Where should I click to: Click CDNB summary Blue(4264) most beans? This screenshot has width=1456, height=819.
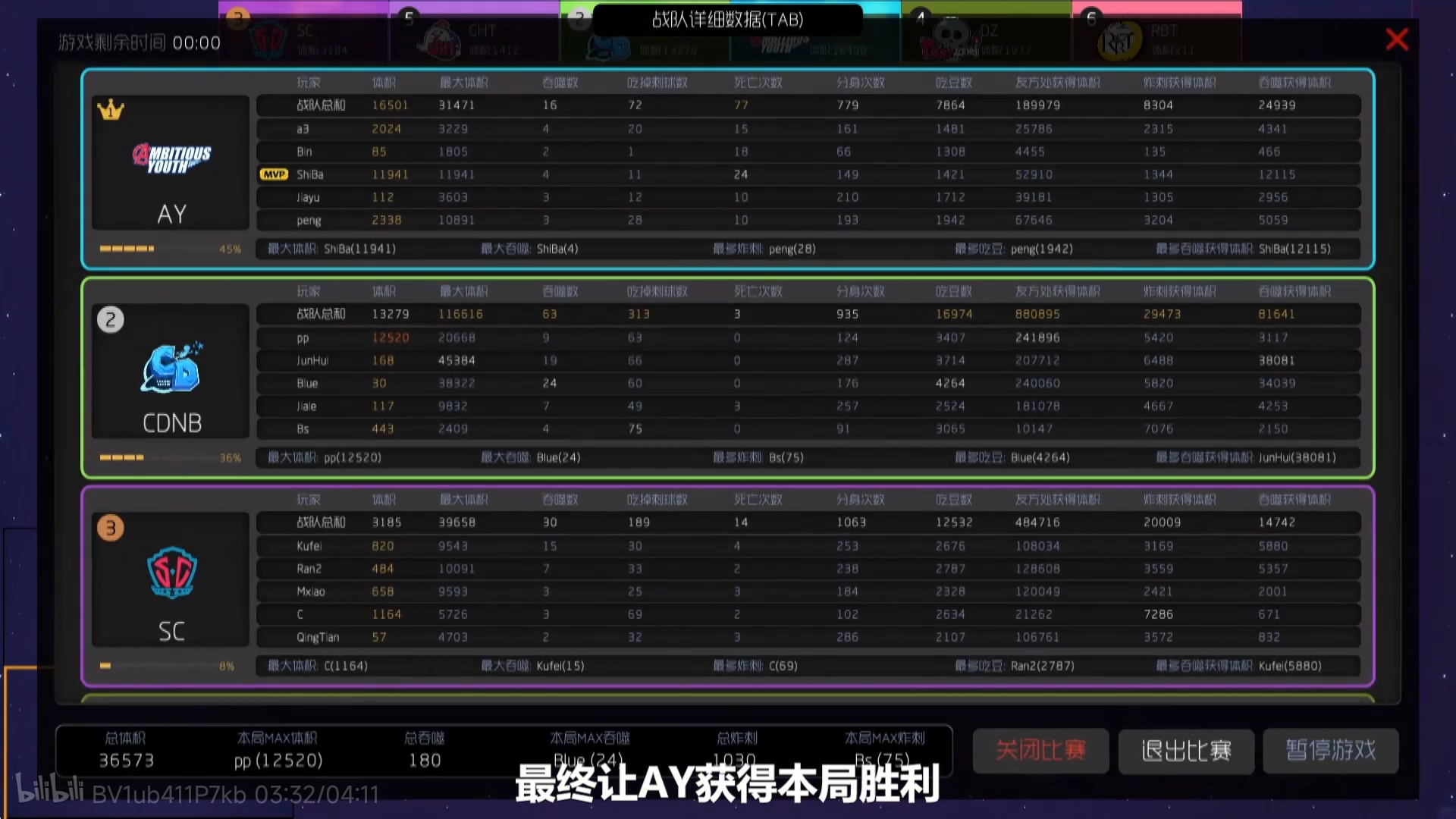1040,457
